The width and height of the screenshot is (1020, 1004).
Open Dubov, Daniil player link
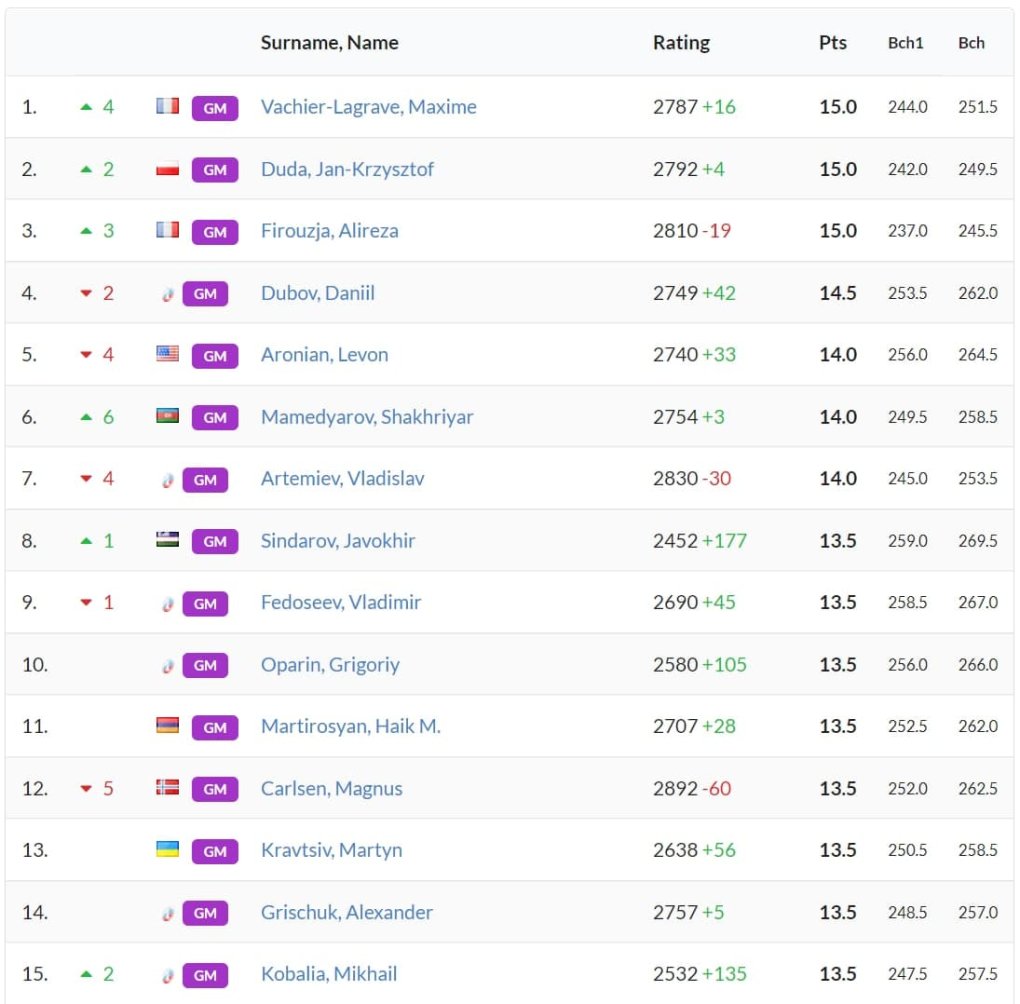pos(317,293)
